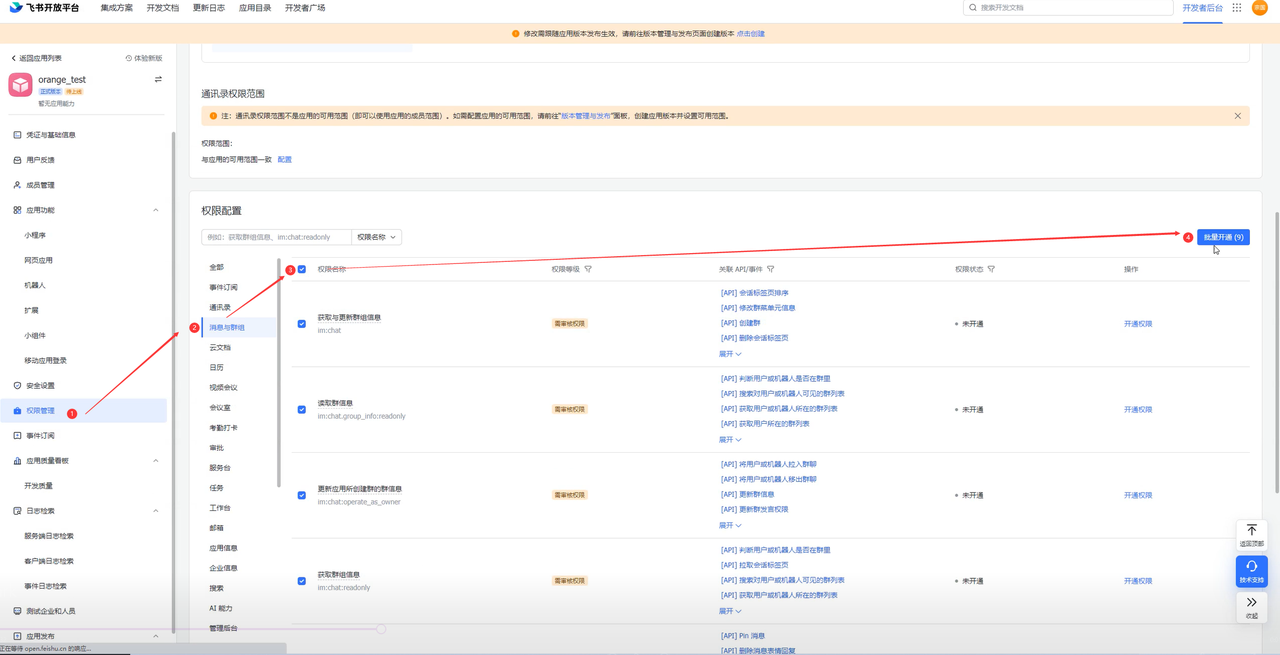The width and height of the screenshot is (1280, 655).
Task: Click the orange user avatar
Action: tap(1260, 8)
